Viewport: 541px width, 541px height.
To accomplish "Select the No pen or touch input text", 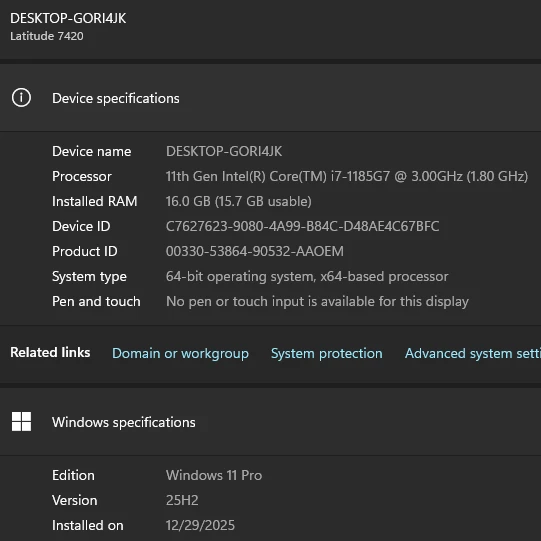I will point(317,301).
